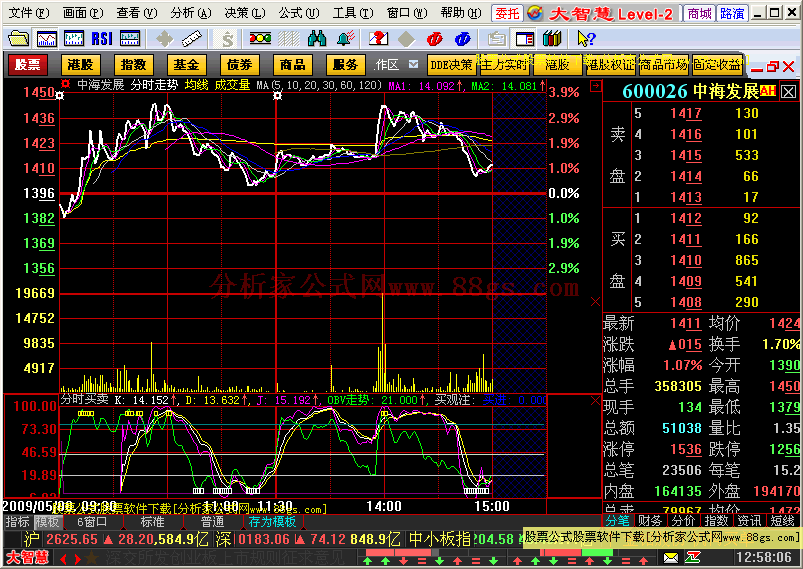803x569 pixels.
Task: Click the 存为模板 tab
Action: point(272,522)
